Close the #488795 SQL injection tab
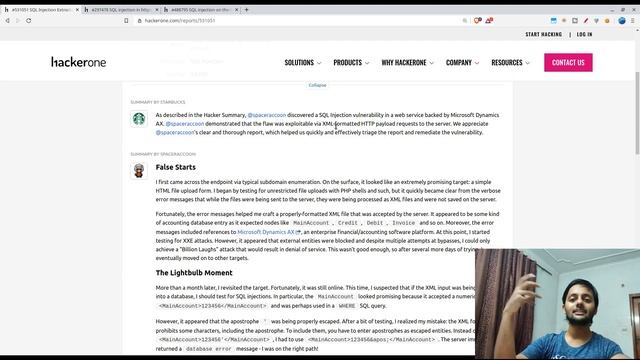The width and height of the screenshot is (640, 360). (236, 9)
